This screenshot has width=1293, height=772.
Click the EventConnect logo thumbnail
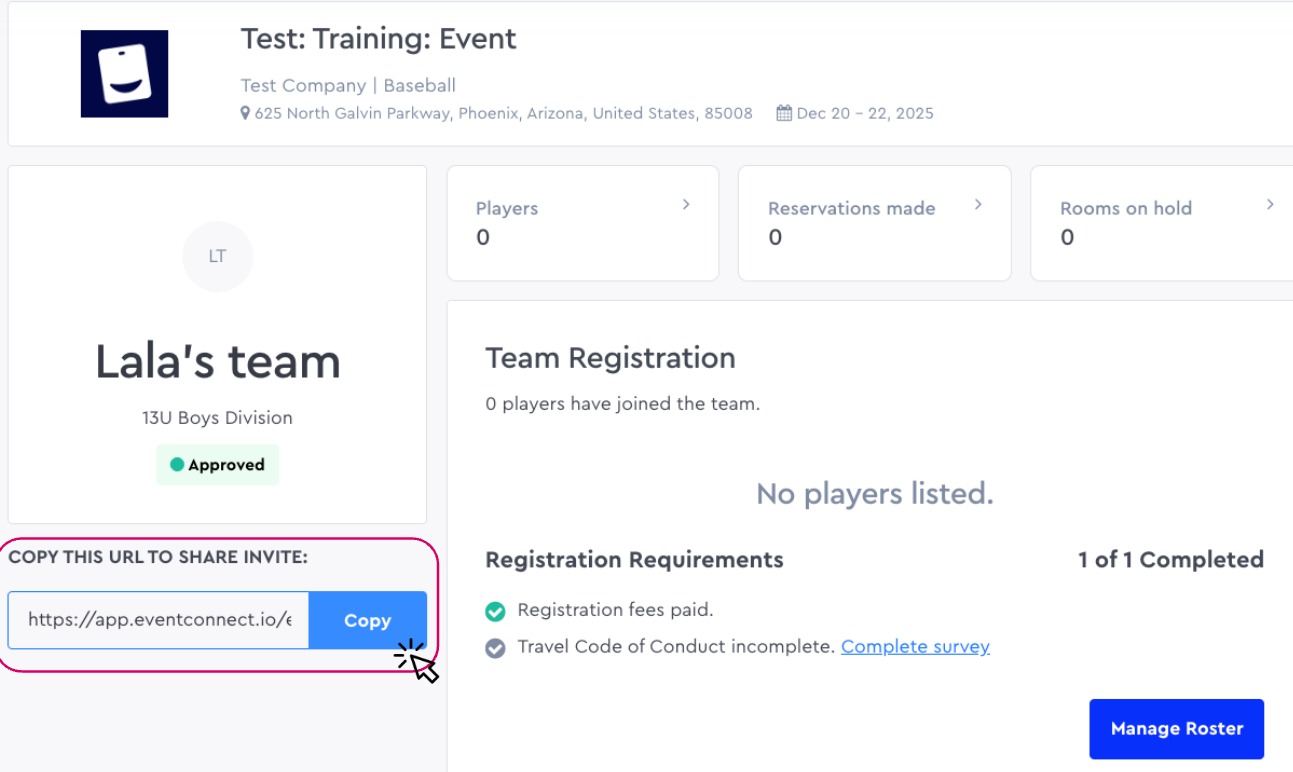click(x=124, y=74)
